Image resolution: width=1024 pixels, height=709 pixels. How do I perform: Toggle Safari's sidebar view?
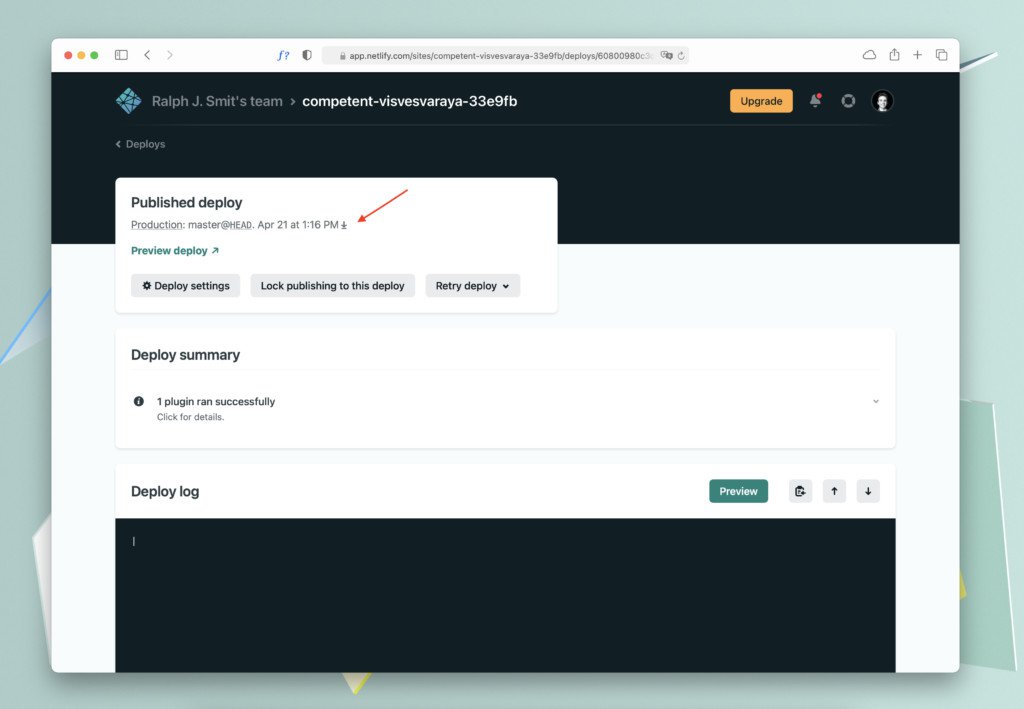click(x=120, y=55)
